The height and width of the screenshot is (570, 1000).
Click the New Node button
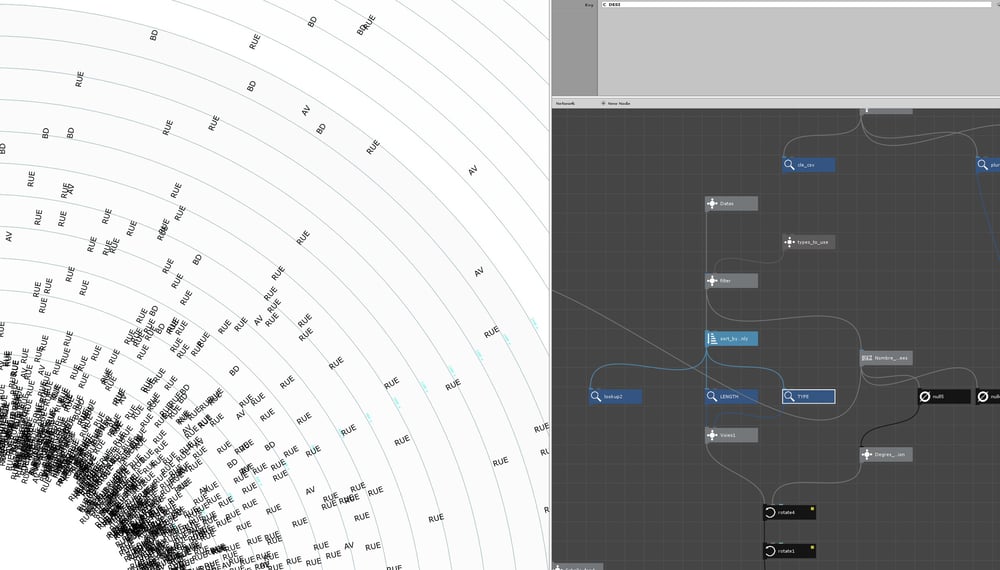coord(615,103)
